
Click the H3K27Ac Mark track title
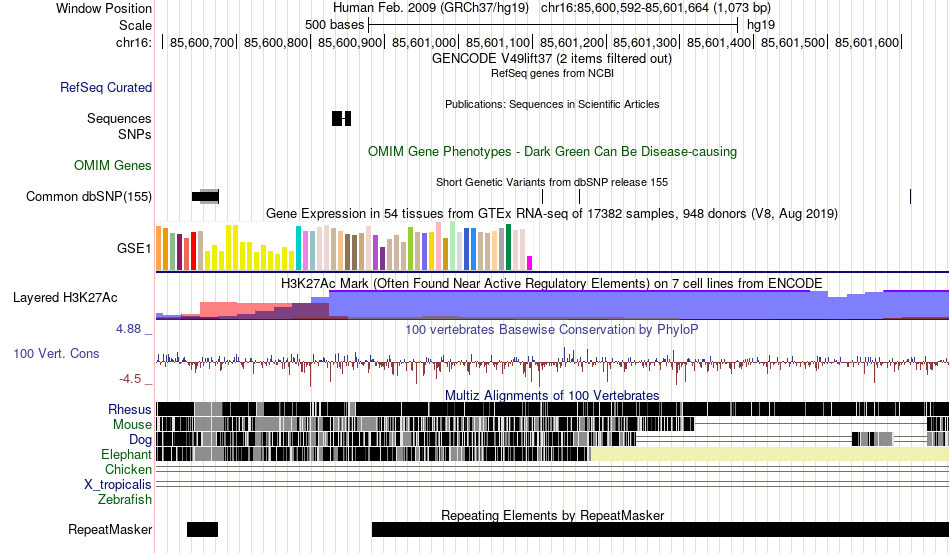(552, 283)
